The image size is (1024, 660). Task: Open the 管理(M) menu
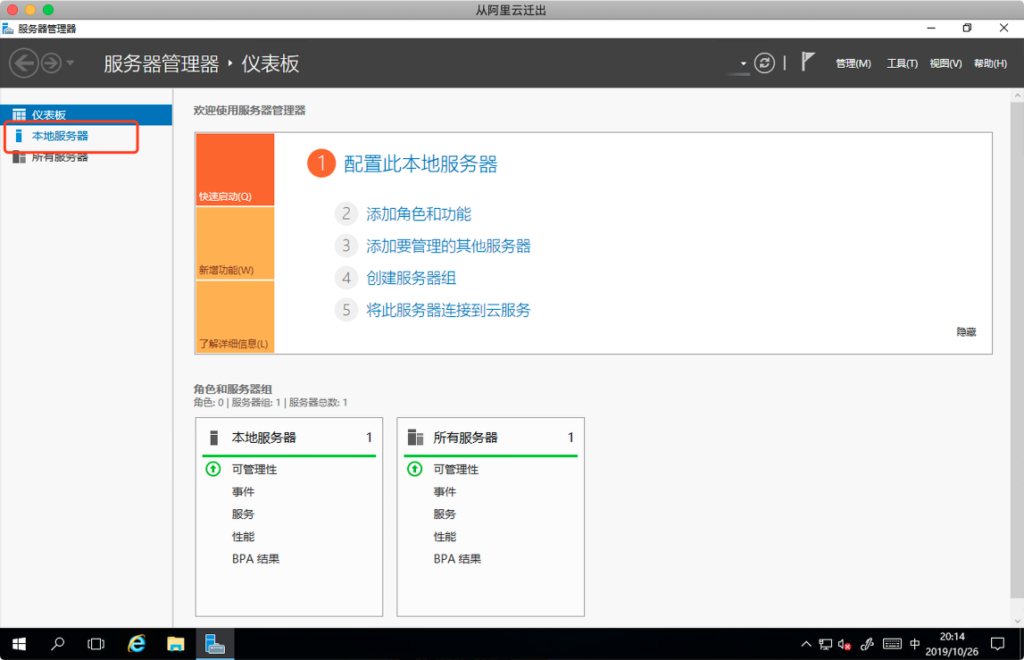point(853,64)
